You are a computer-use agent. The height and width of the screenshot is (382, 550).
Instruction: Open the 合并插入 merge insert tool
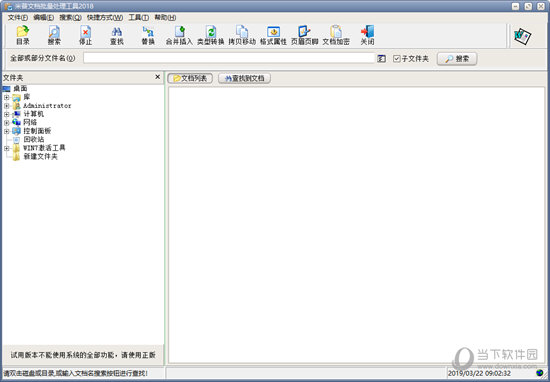click(x=179, y=35)
